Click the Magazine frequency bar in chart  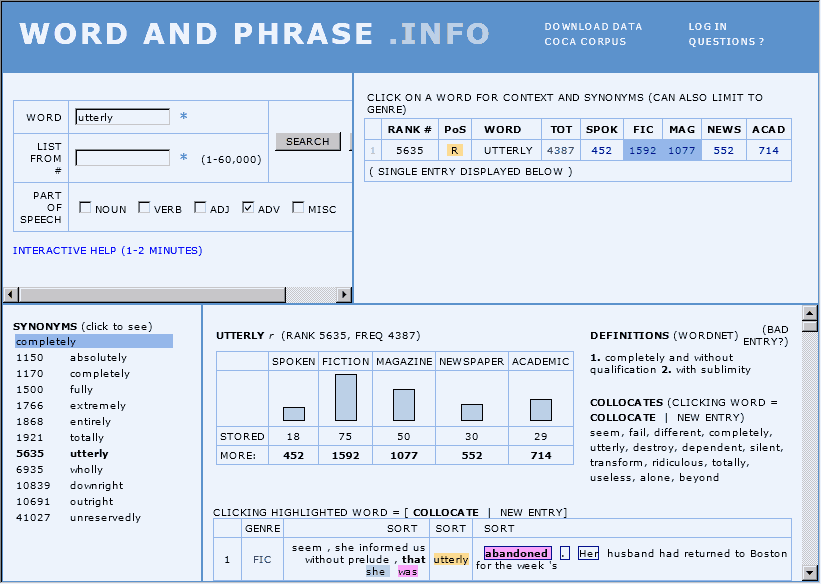pos(404,404)
